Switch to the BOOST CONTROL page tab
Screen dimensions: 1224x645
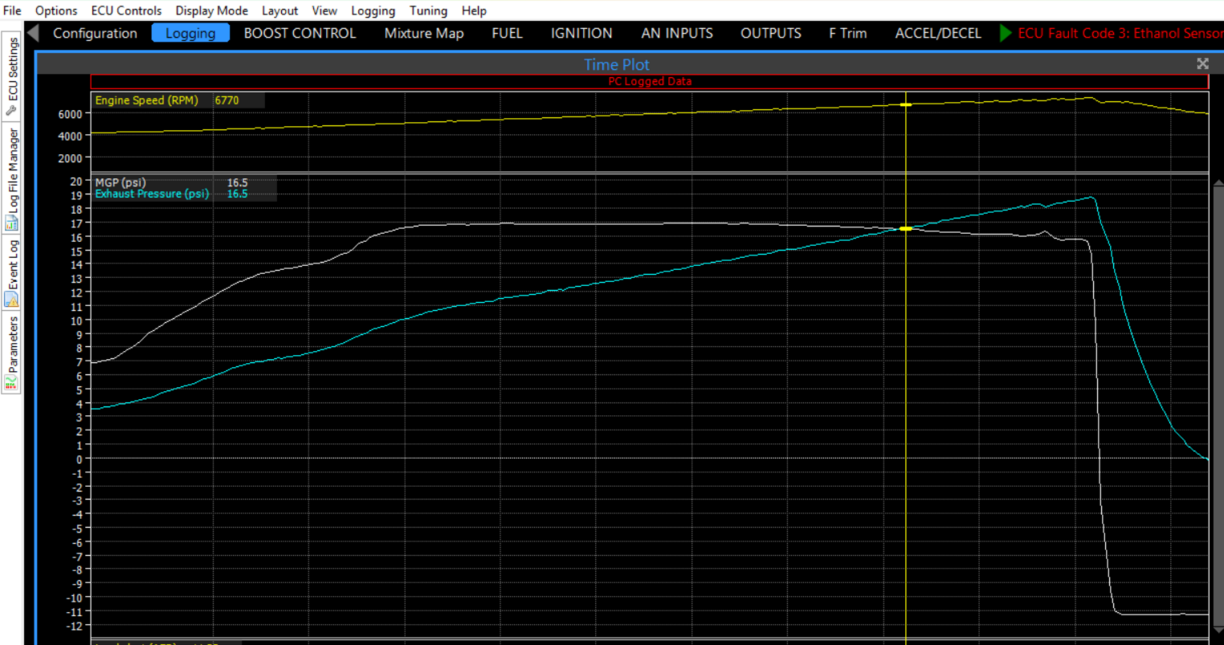pos(299,33)
